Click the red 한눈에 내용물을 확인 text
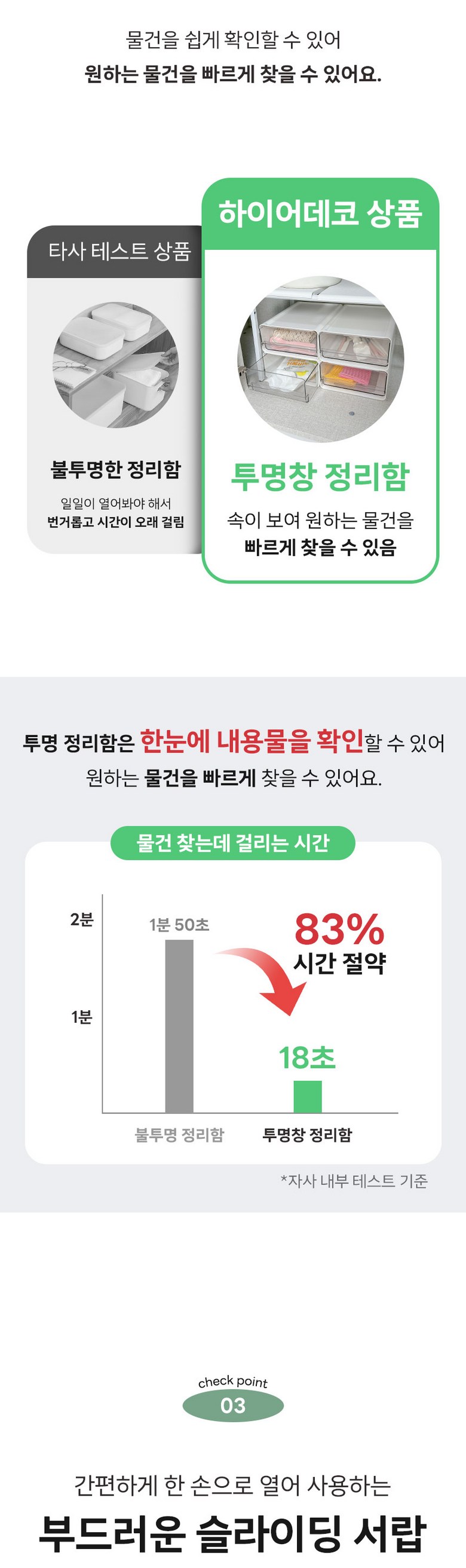Image resolution: width=466 pixels, height=1568 pixels. click(252, 741)
